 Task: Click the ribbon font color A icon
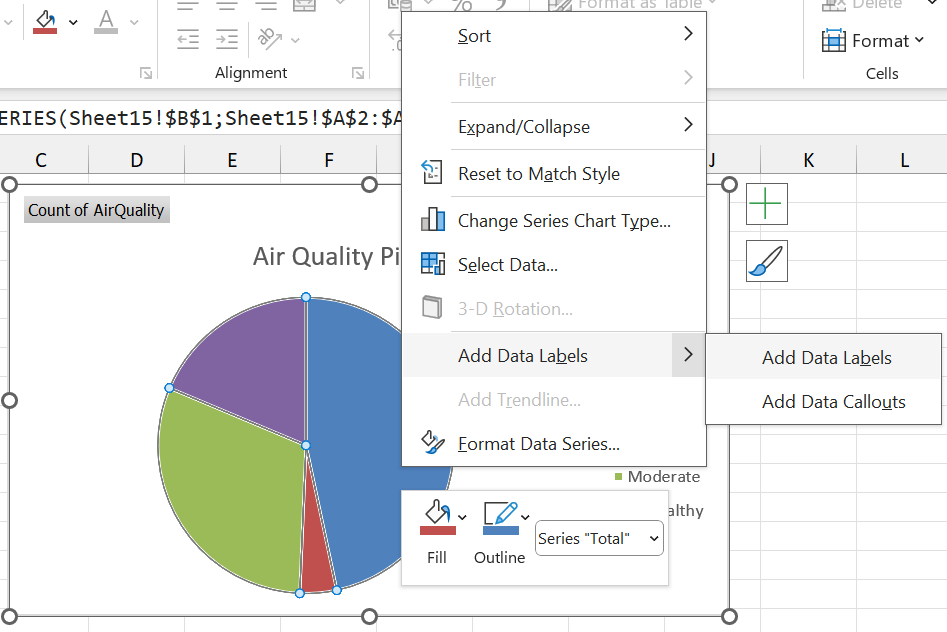coord(106,21)
